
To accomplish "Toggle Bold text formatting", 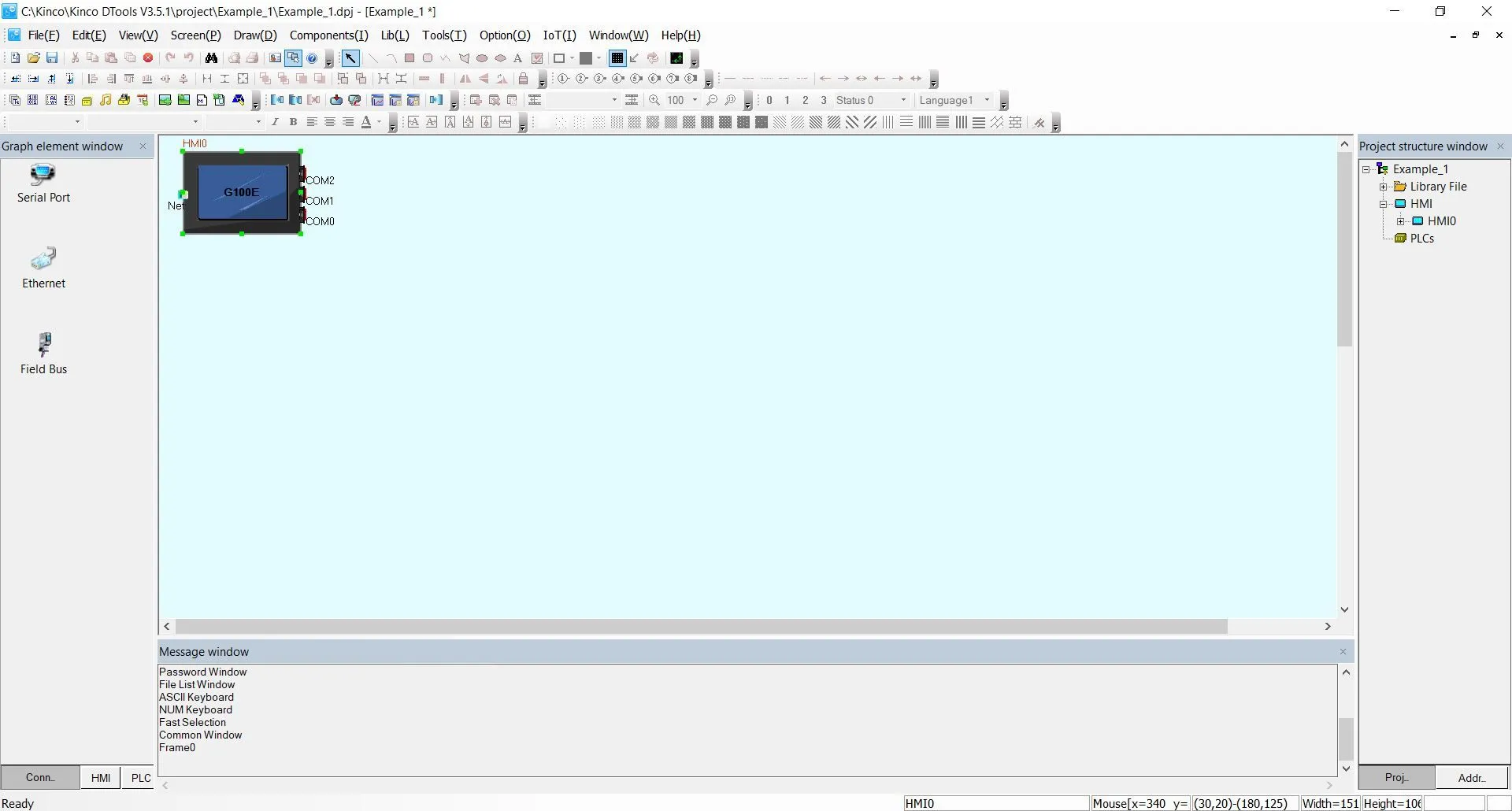I will point(293,122).
